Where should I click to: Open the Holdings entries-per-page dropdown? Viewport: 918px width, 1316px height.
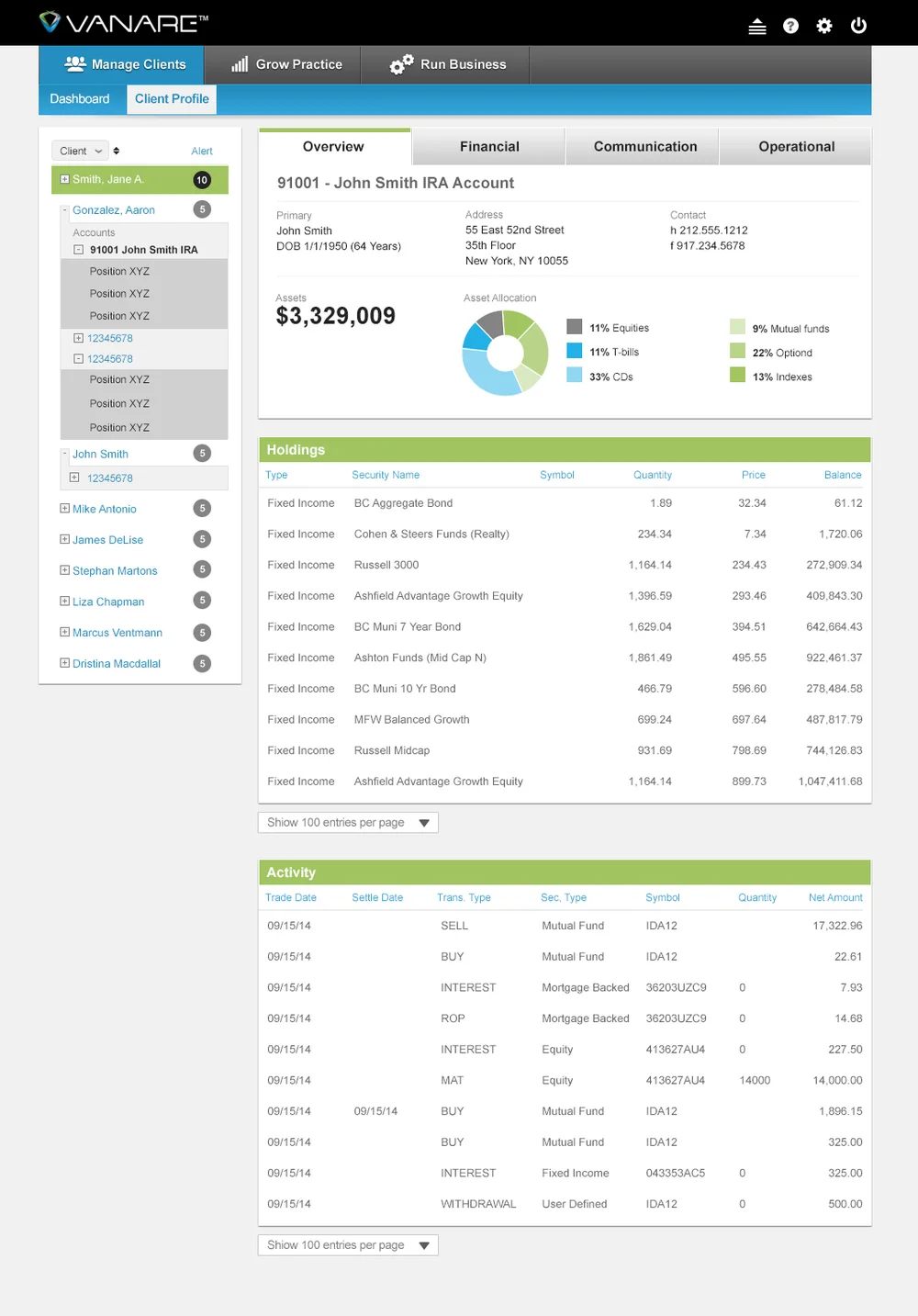coord(347,822)
